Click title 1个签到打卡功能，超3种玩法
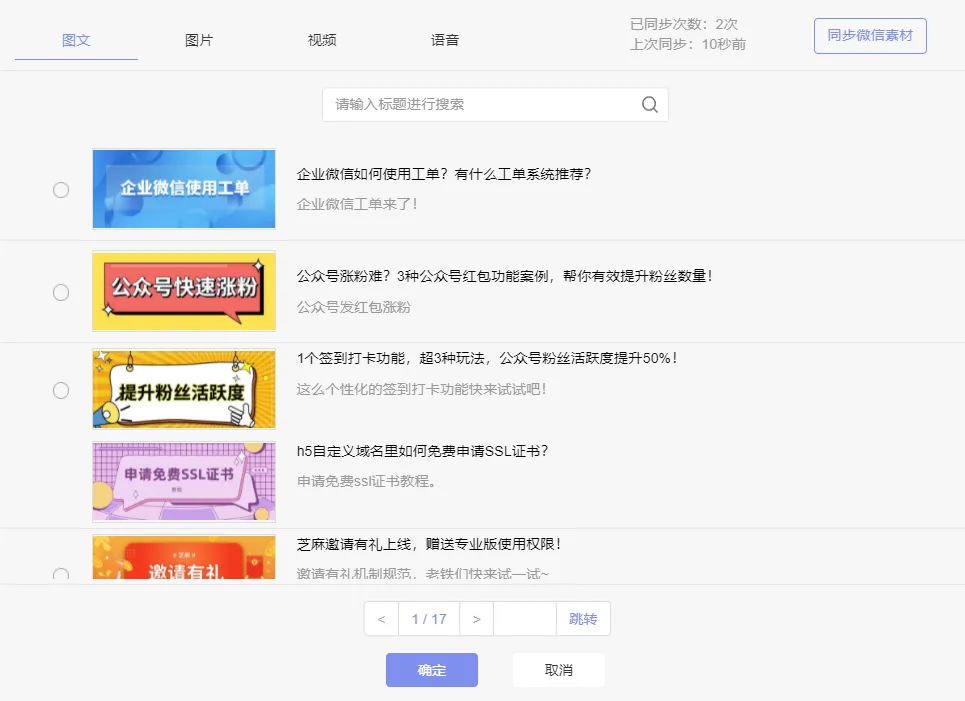 [x=487, y=358]
